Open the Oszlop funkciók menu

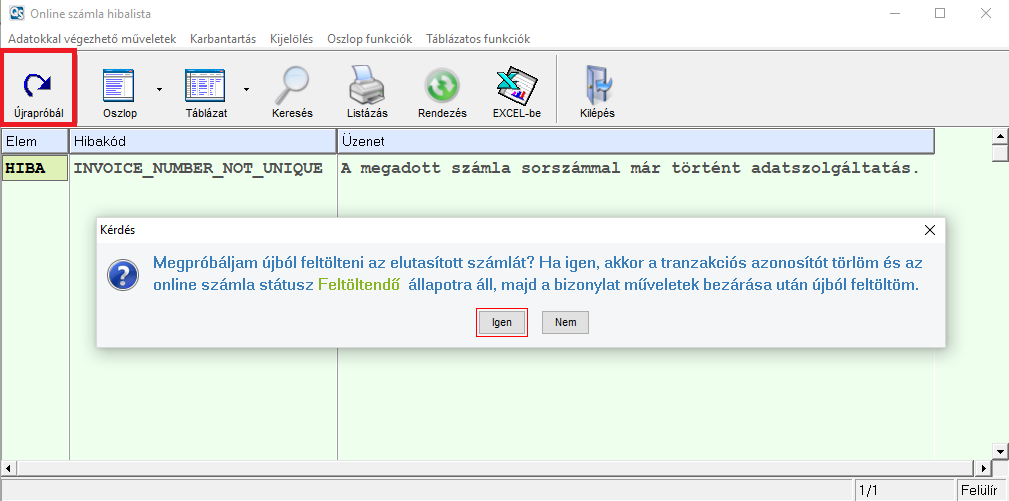[x=369, y=38]
